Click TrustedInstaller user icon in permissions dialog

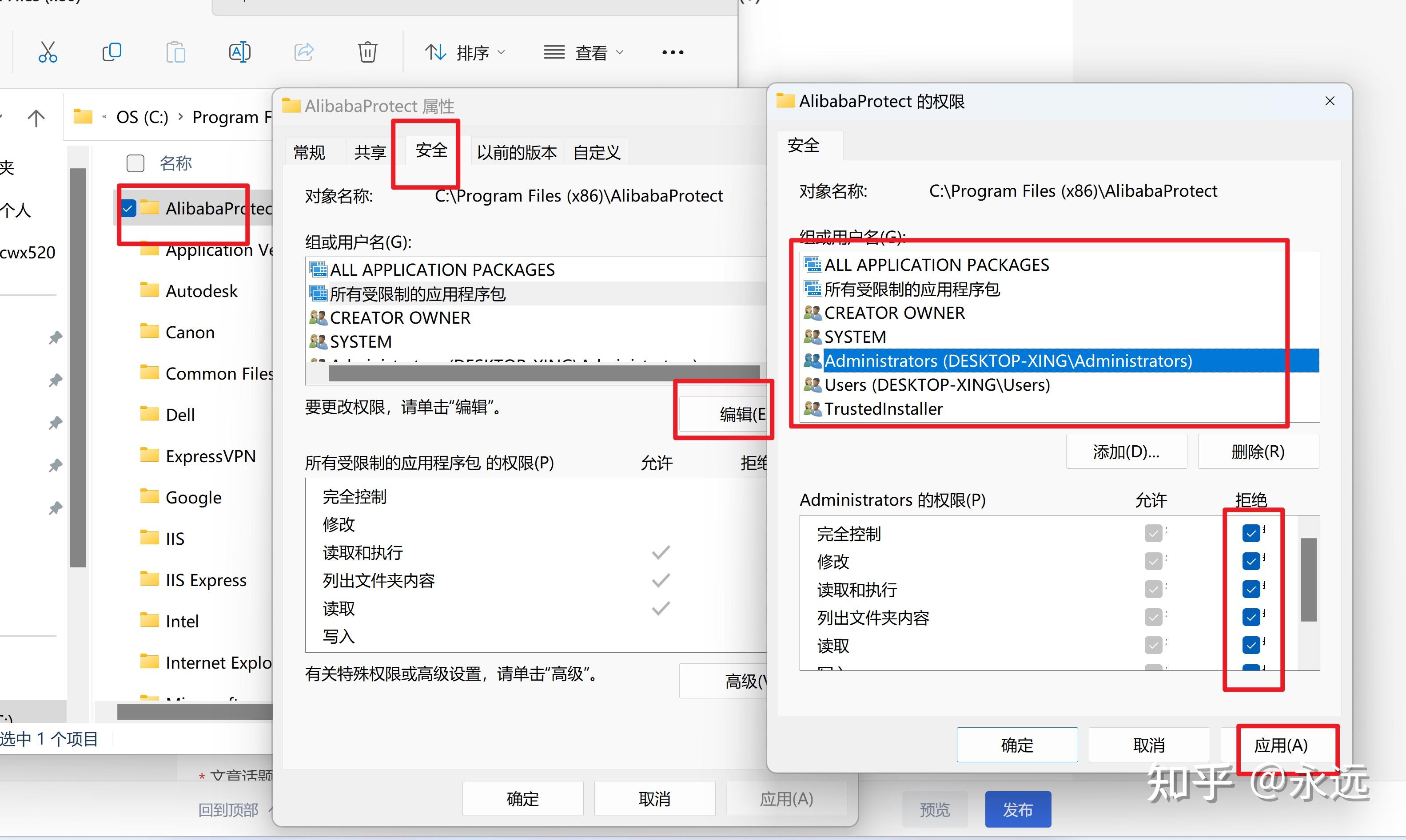(813, 409)
